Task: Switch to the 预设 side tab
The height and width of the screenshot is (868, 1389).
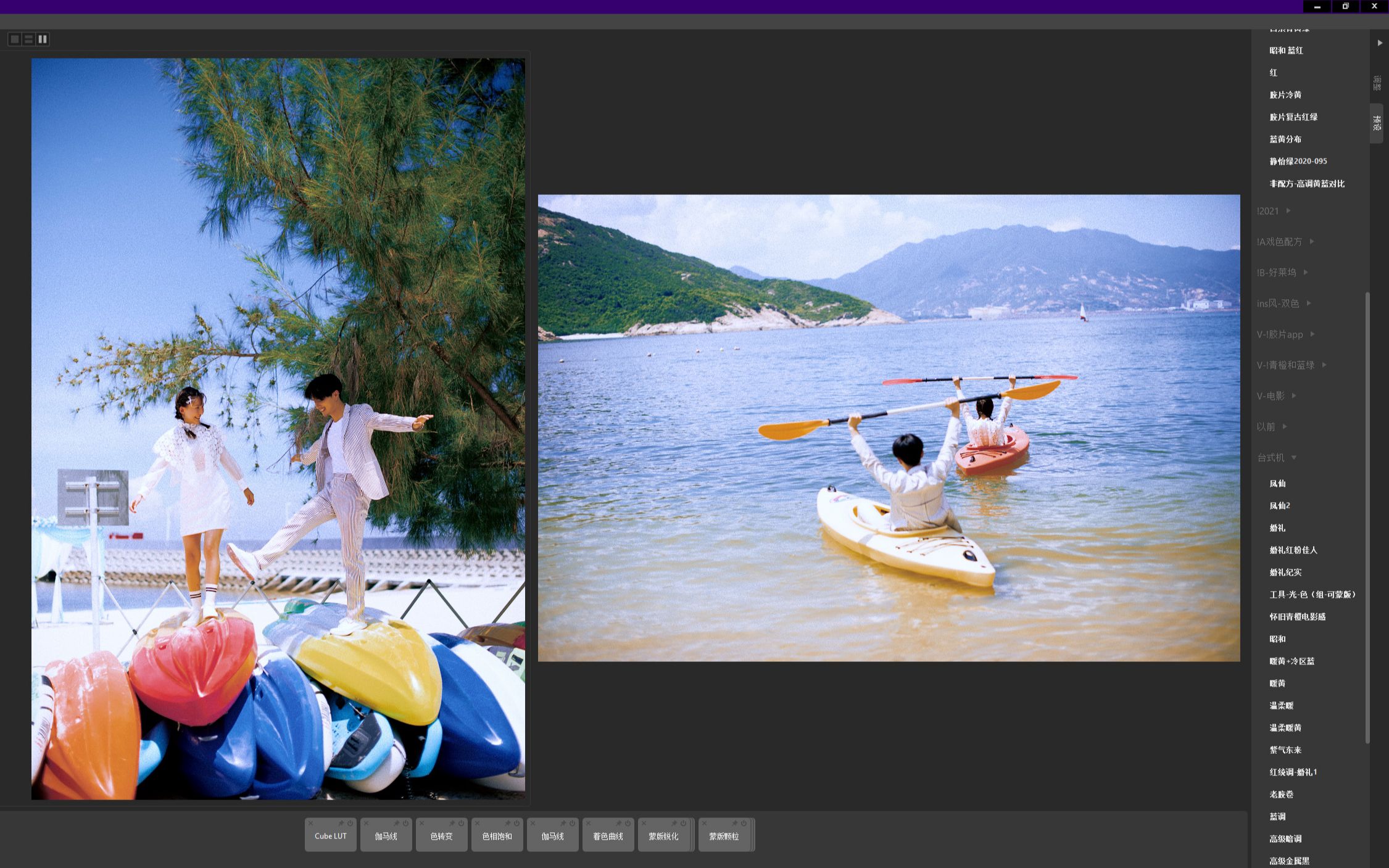Action: [1377, 123]
